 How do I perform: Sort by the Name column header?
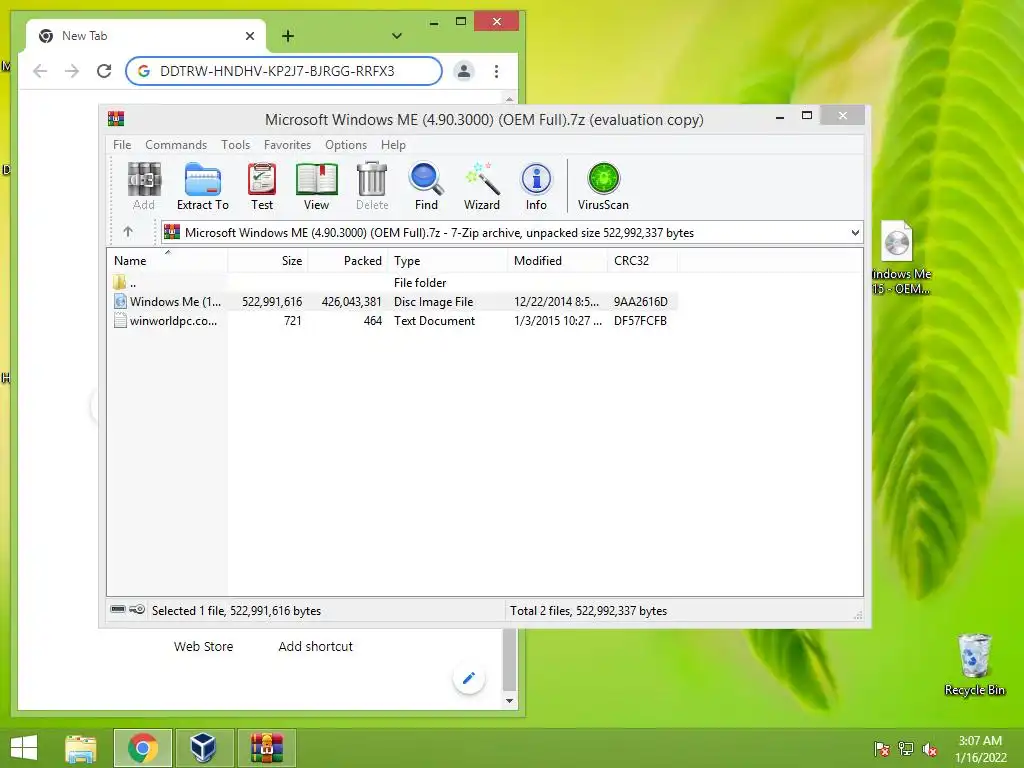point(167,261)
